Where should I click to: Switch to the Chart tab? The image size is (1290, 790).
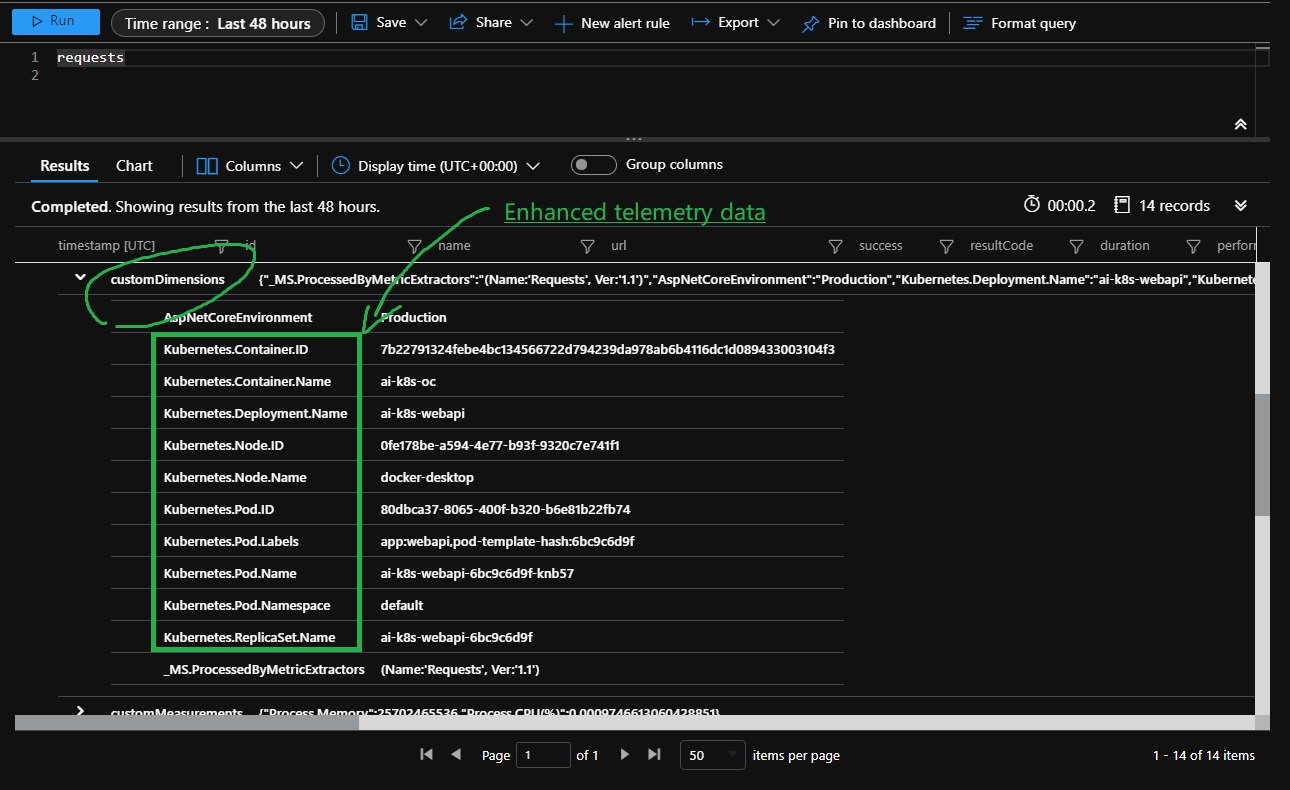133,165
